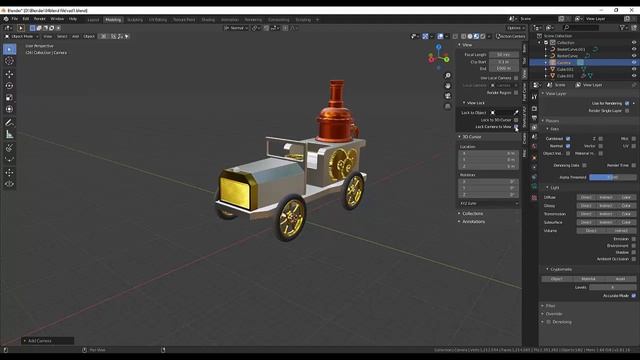The image size is (640, 360).
Task: Select the Rotate tool
Action: pos(9,86)
